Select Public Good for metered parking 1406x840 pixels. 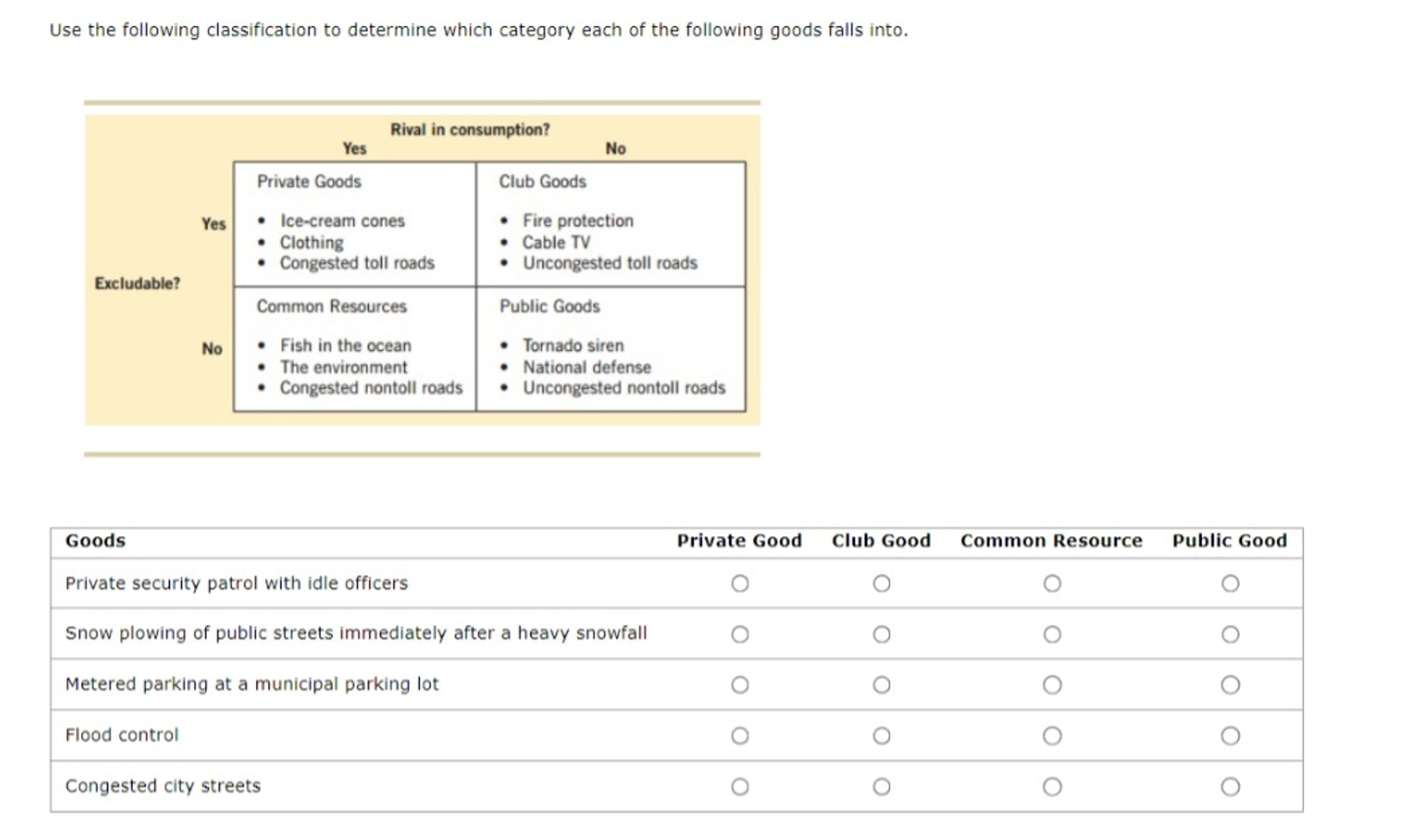pos(1230,685)
